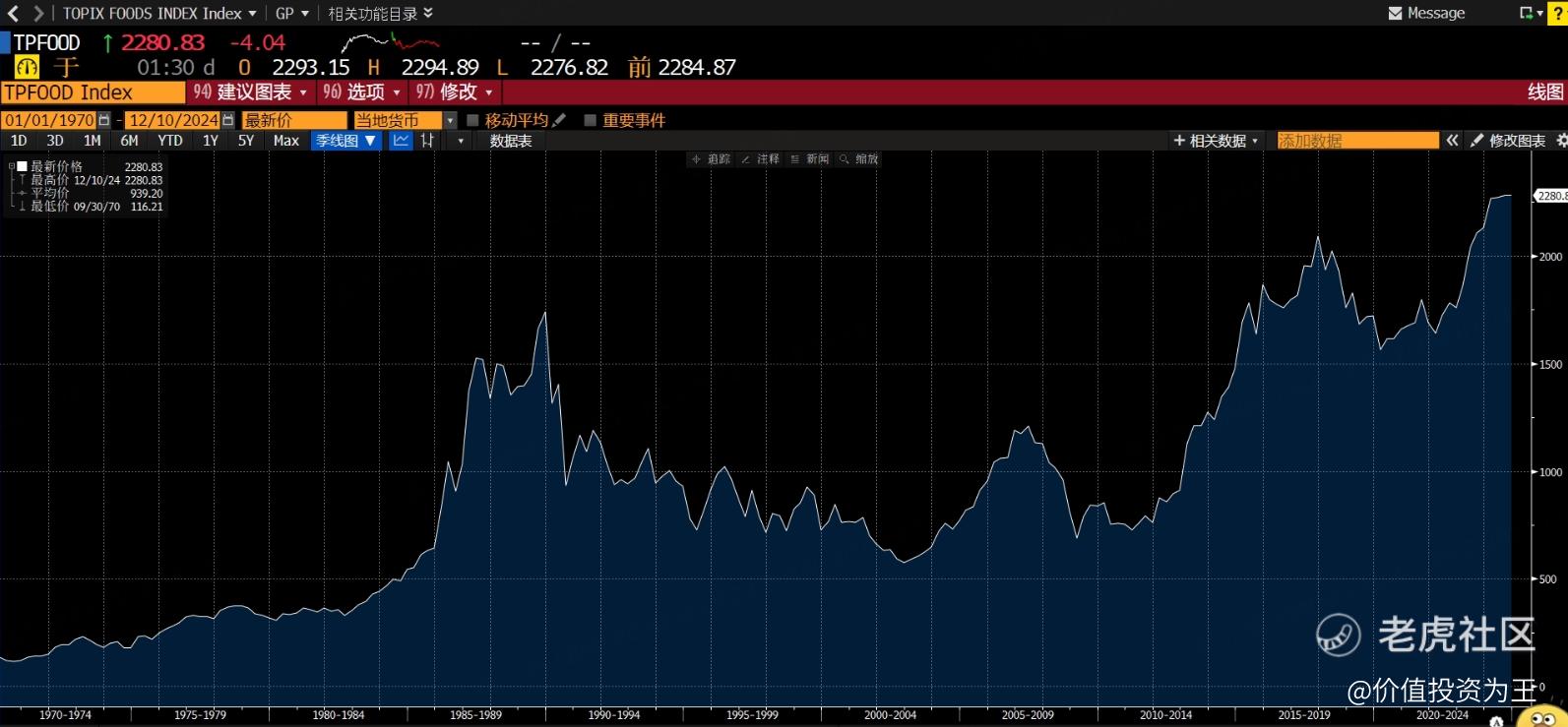Click the white 最新价格 series color swatch
This screenshot has width=1568, height=727.
(x=23, y=167)
